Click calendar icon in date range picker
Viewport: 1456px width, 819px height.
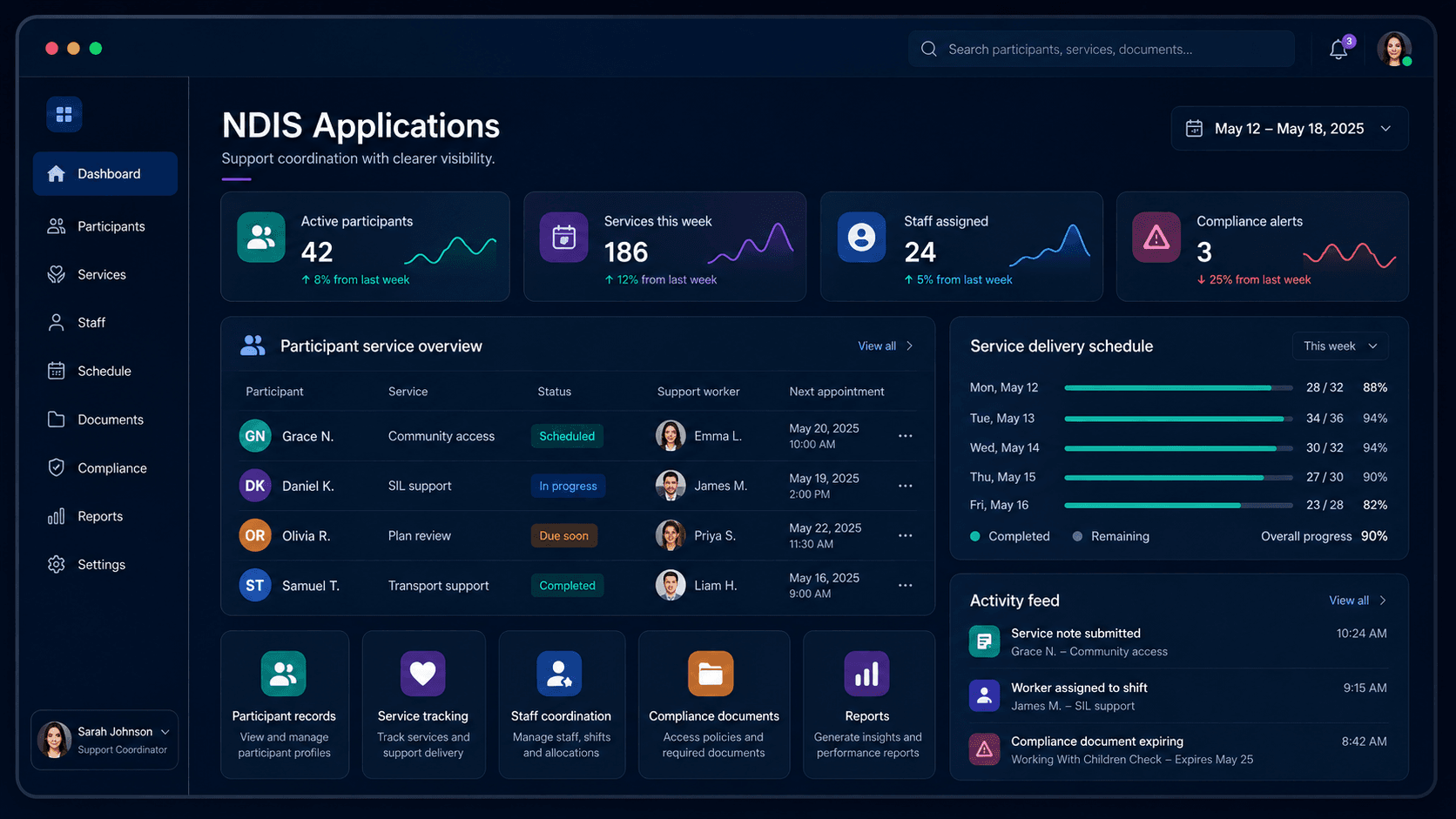tap(1195, 129)
